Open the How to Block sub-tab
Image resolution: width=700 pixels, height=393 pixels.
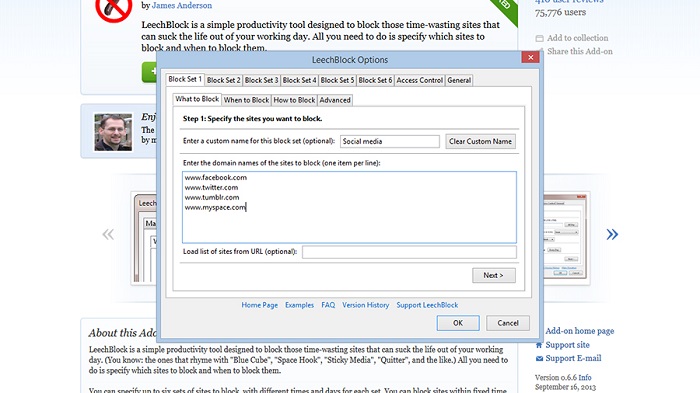294,100
